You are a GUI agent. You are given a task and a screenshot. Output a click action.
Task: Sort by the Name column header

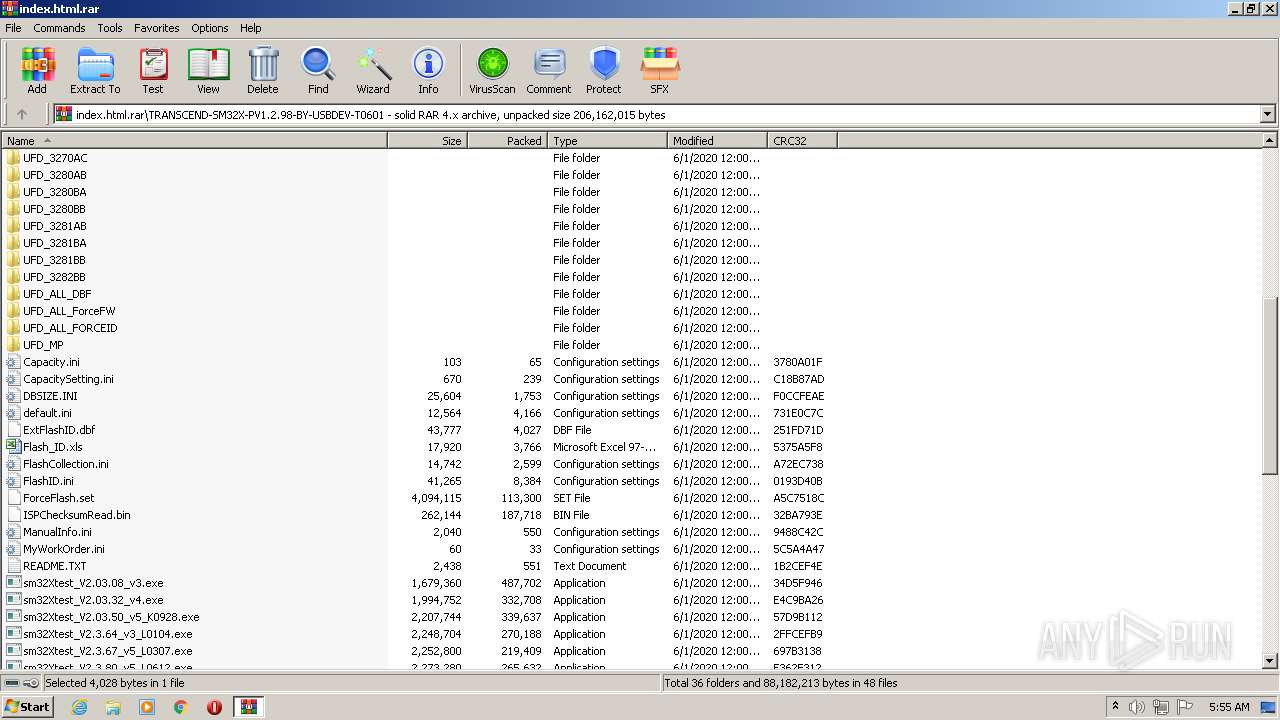[x=195, y=141]
